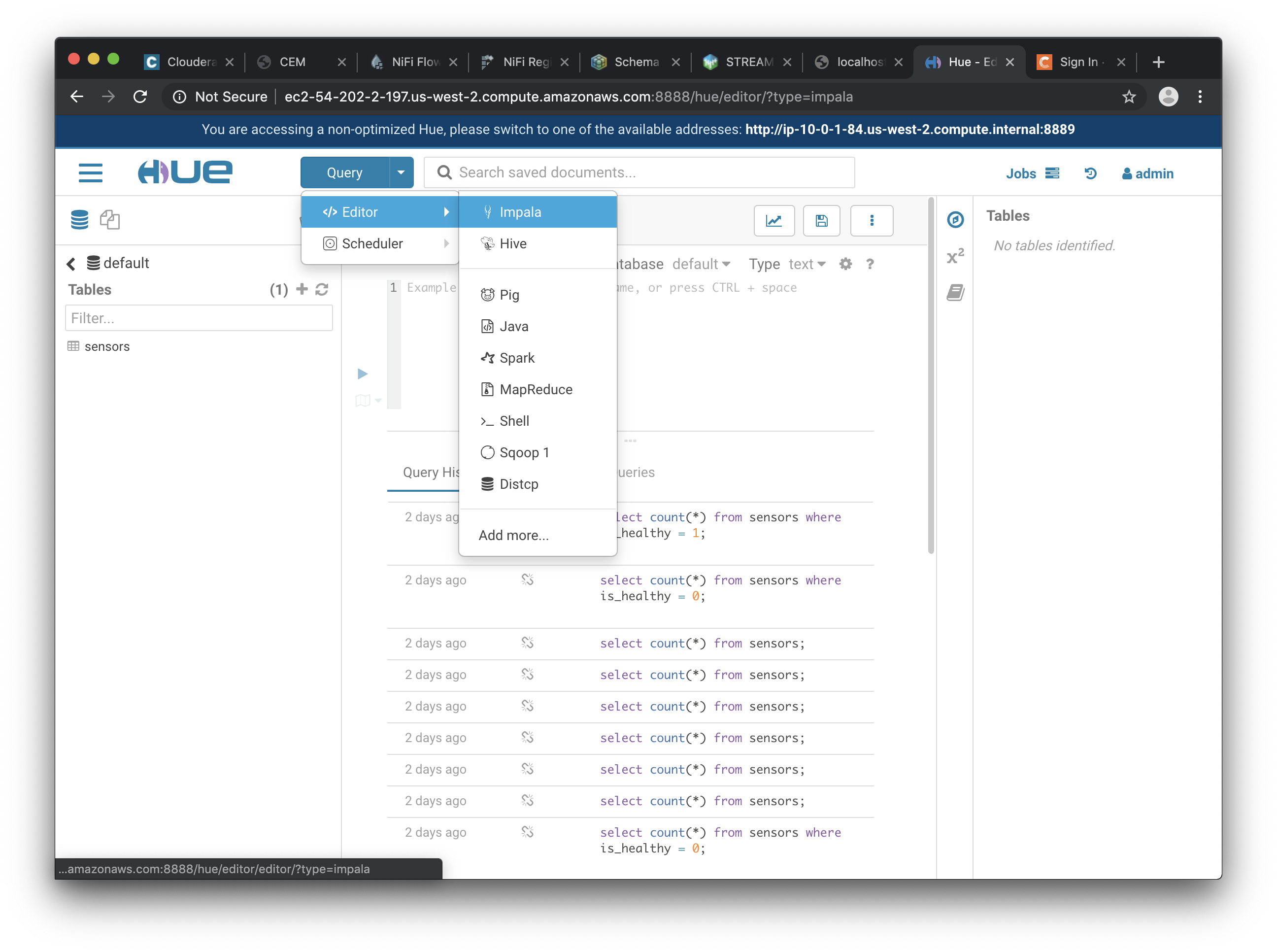Open the functions x² panel icon

point(955,256)
